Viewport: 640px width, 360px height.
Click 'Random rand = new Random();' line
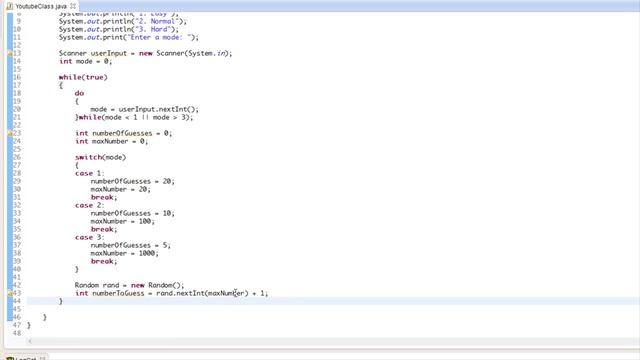pyautogui.click(x=129, y=285)
